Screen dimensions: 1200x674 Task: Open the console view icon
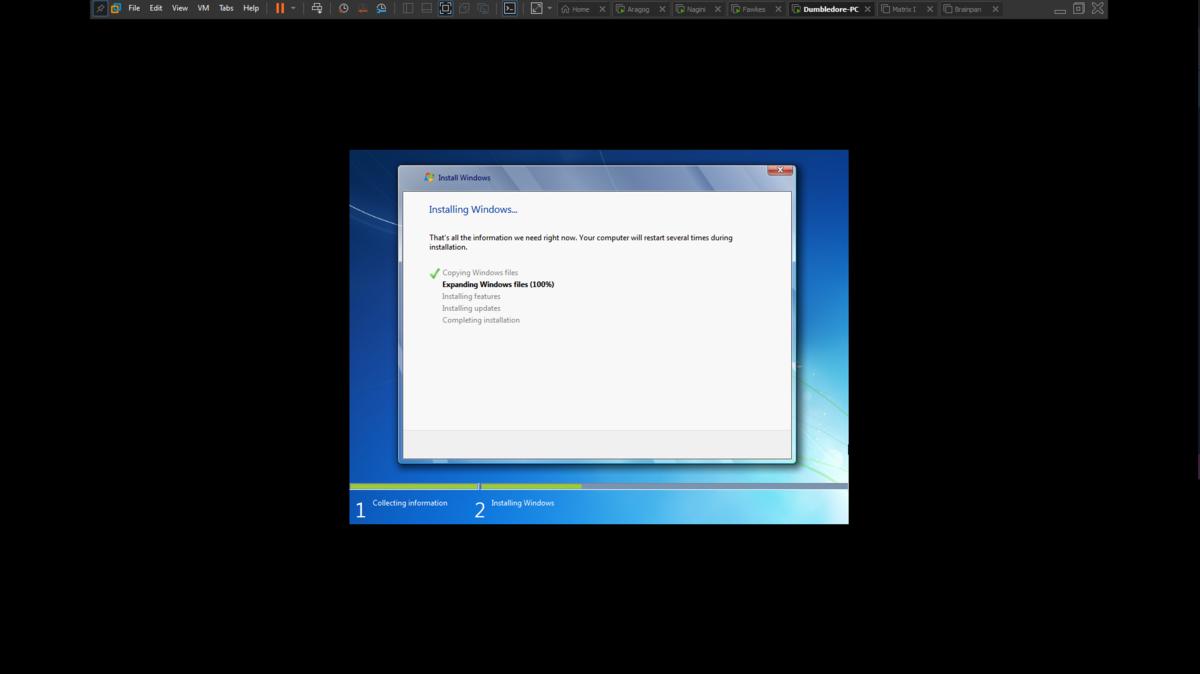pyautogui.click(x=509, y=8)
